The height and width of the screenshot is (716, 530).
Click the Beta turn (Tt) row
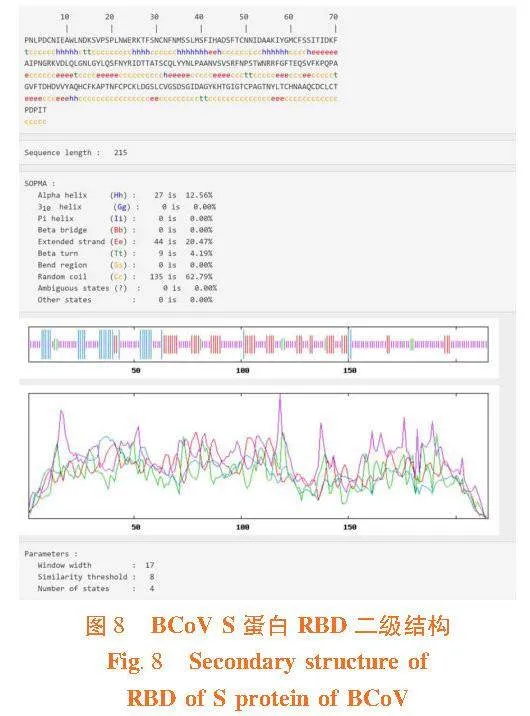click(x=125, y=253)
